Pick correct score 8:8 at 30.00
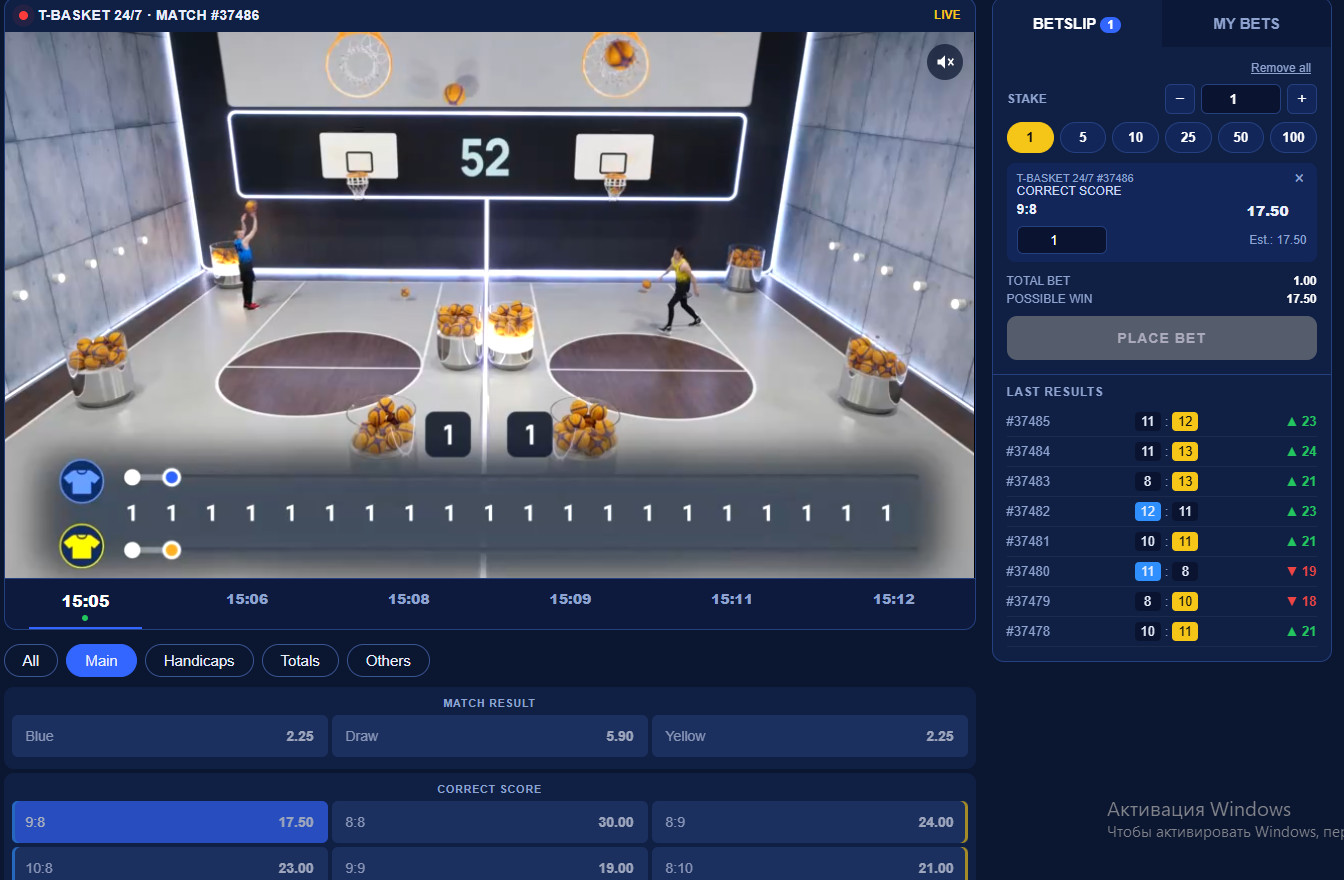 (x=490, y=822)
